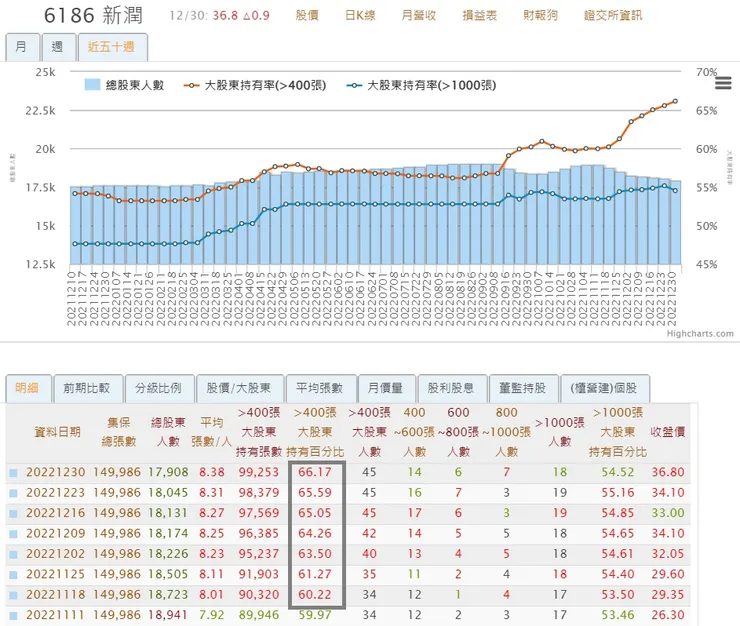
Task: Click the >400張大股東持有百分比 column header
Action: click(315, 432)
